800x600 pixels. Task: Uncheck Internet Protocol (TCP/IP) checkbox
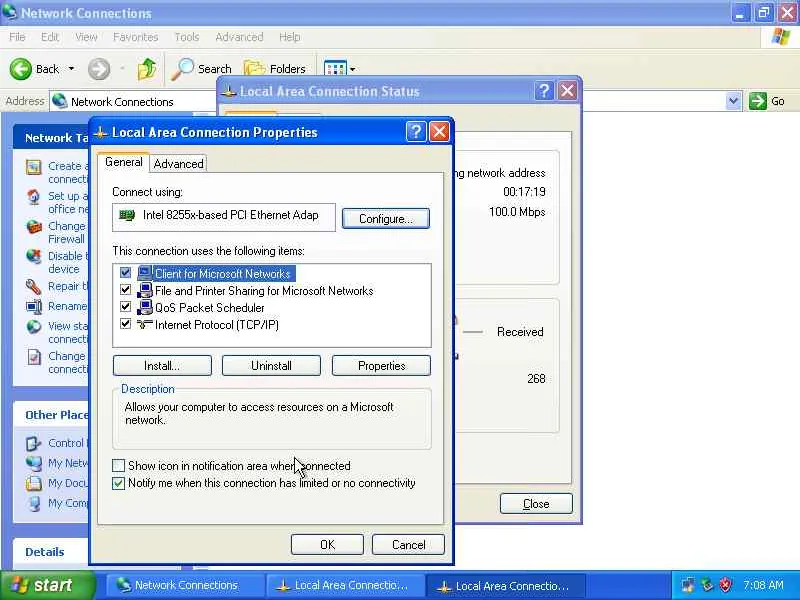click(x=126, y=323)
